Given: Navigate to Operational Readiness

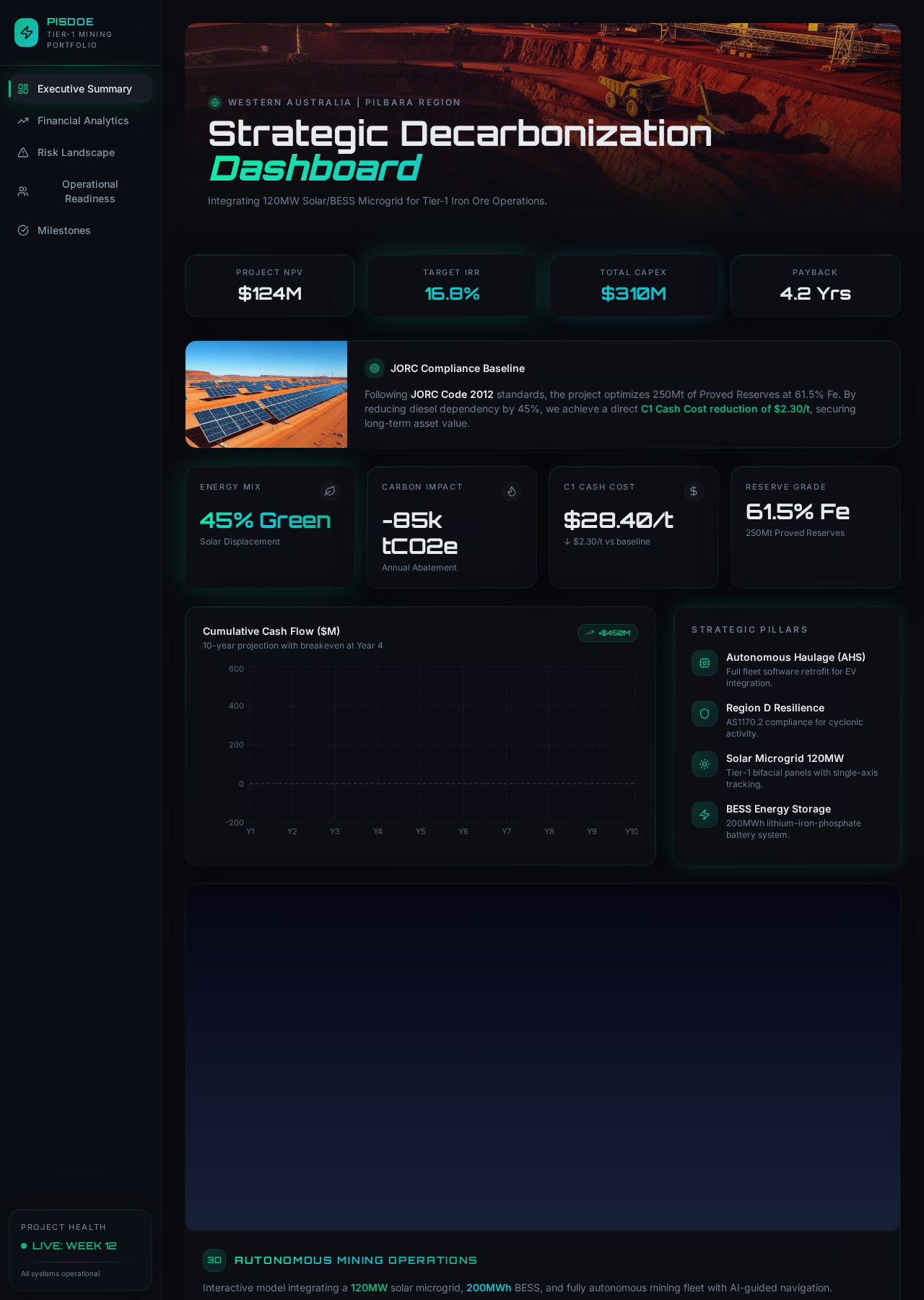Looking at the screenshot, I should click(81, 191).
